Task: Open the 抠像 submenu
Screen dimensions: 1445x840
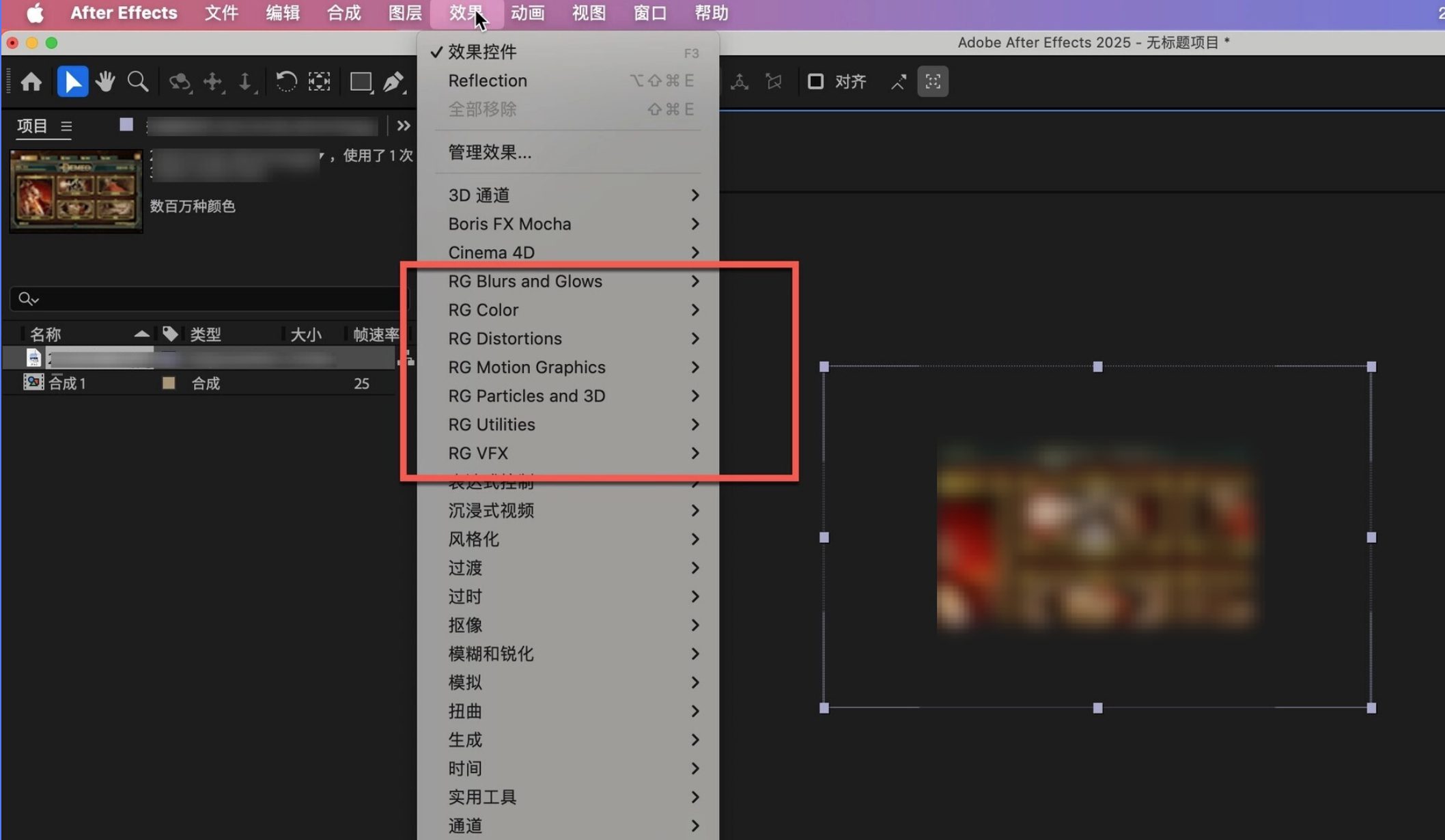Action: pyautogui.click(x=567, y=626)
